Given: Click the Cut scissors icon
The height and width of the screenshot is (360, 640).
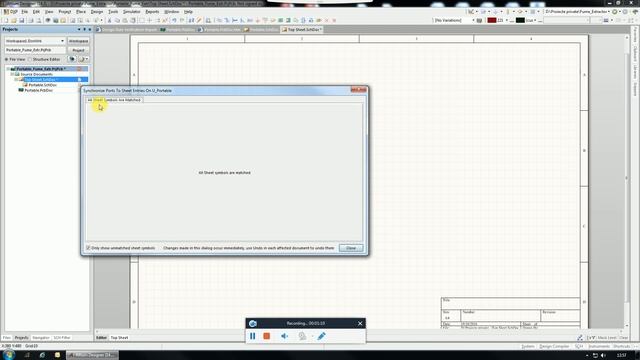Looking at the screenshot, I should pos(109,20).
